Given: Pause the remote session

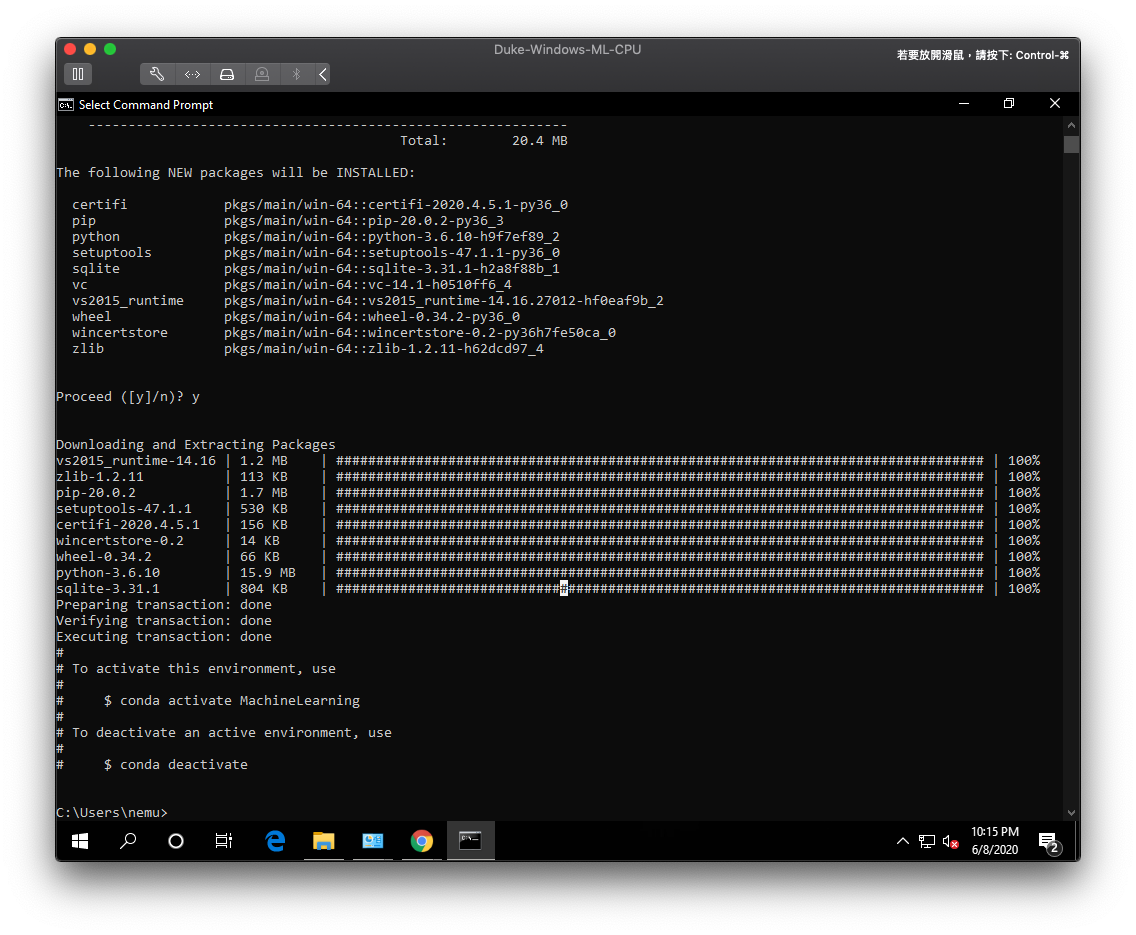Looking at the screenshot, I should (78, 74).
